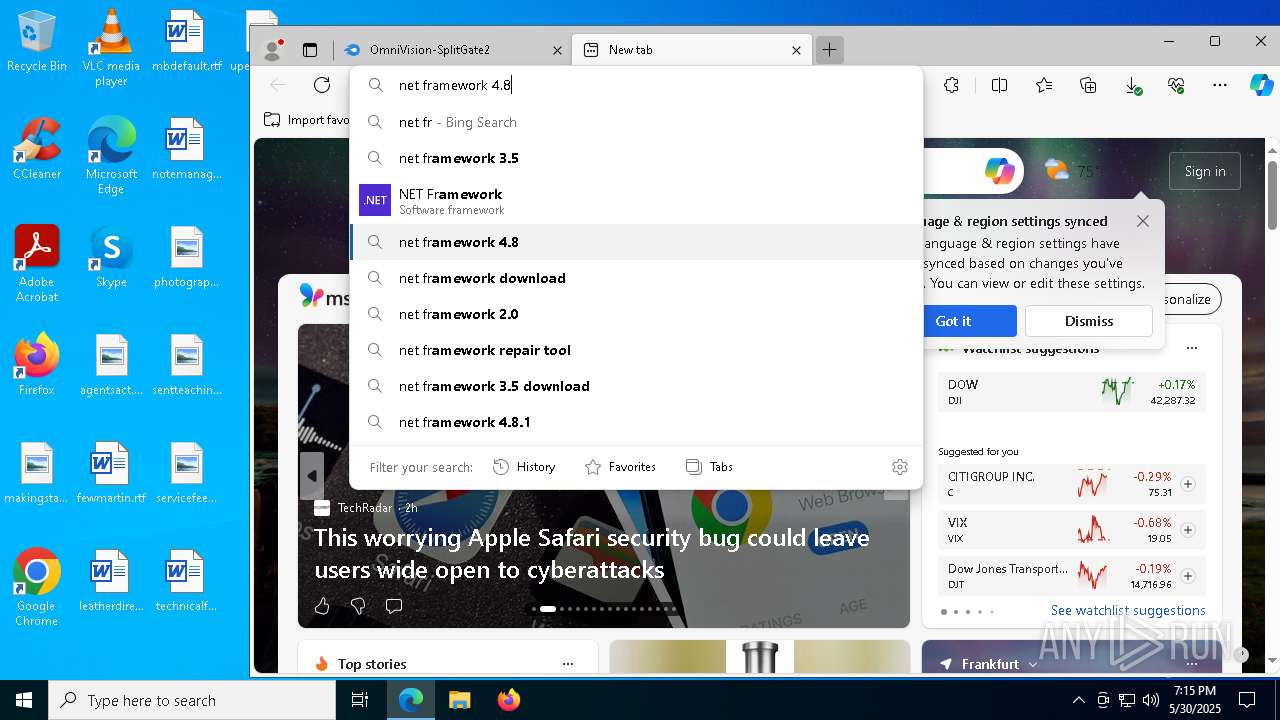Select VLC media player desktop icon
Screen dimensions: 1280x720
coord(111,48)
